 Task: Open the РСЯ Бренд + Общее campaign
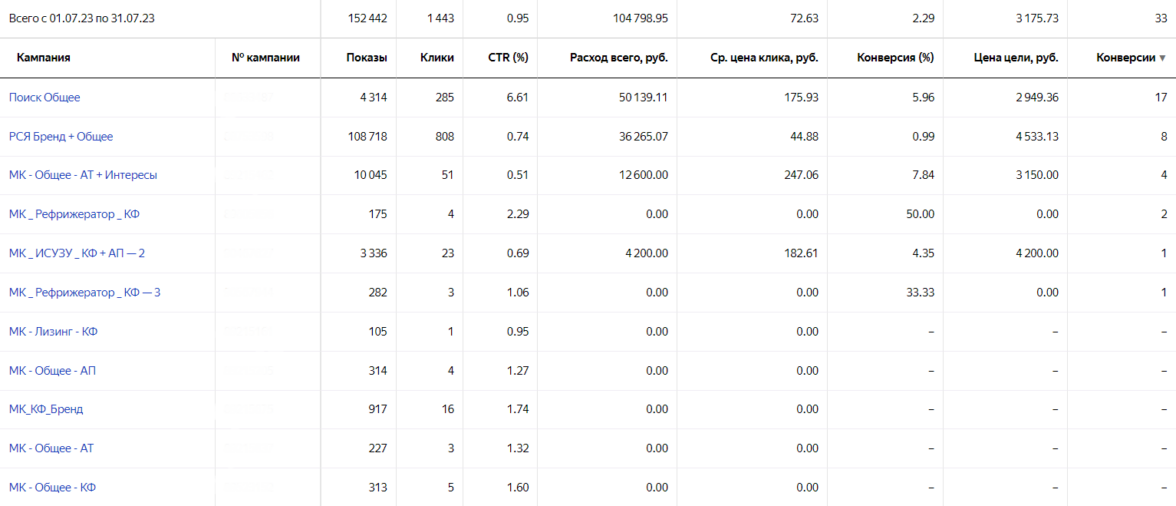(x=61, y=137)
